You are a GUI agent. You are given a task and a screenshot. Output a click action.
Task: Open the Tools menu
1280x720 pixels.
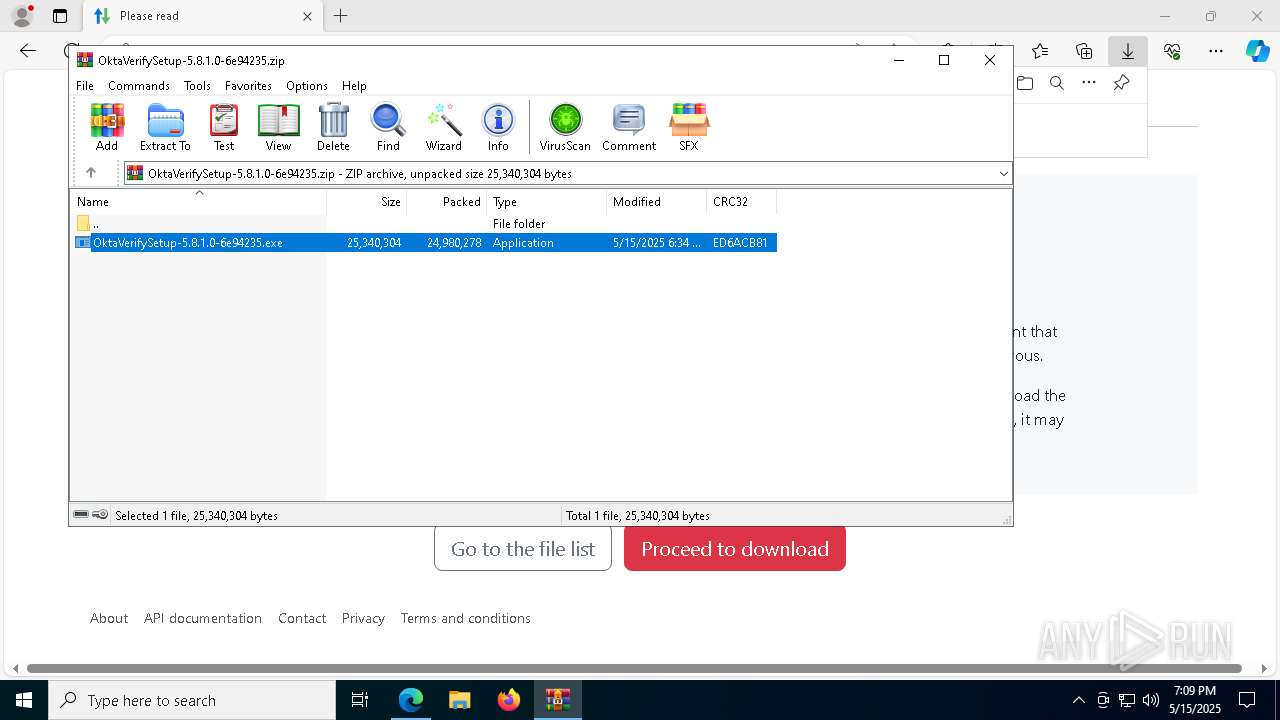click(x=197, y=86)
